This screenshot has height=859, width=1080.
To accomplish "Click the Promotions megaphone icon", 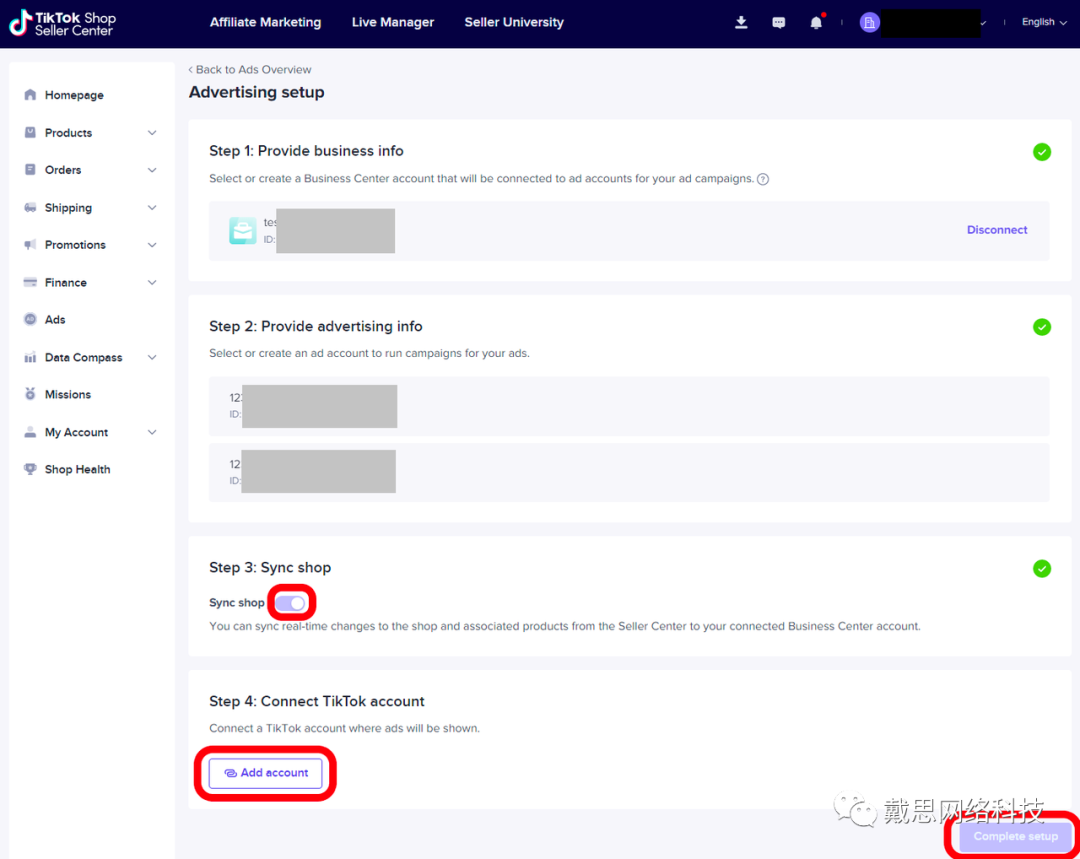I will (x=30, y=245).
